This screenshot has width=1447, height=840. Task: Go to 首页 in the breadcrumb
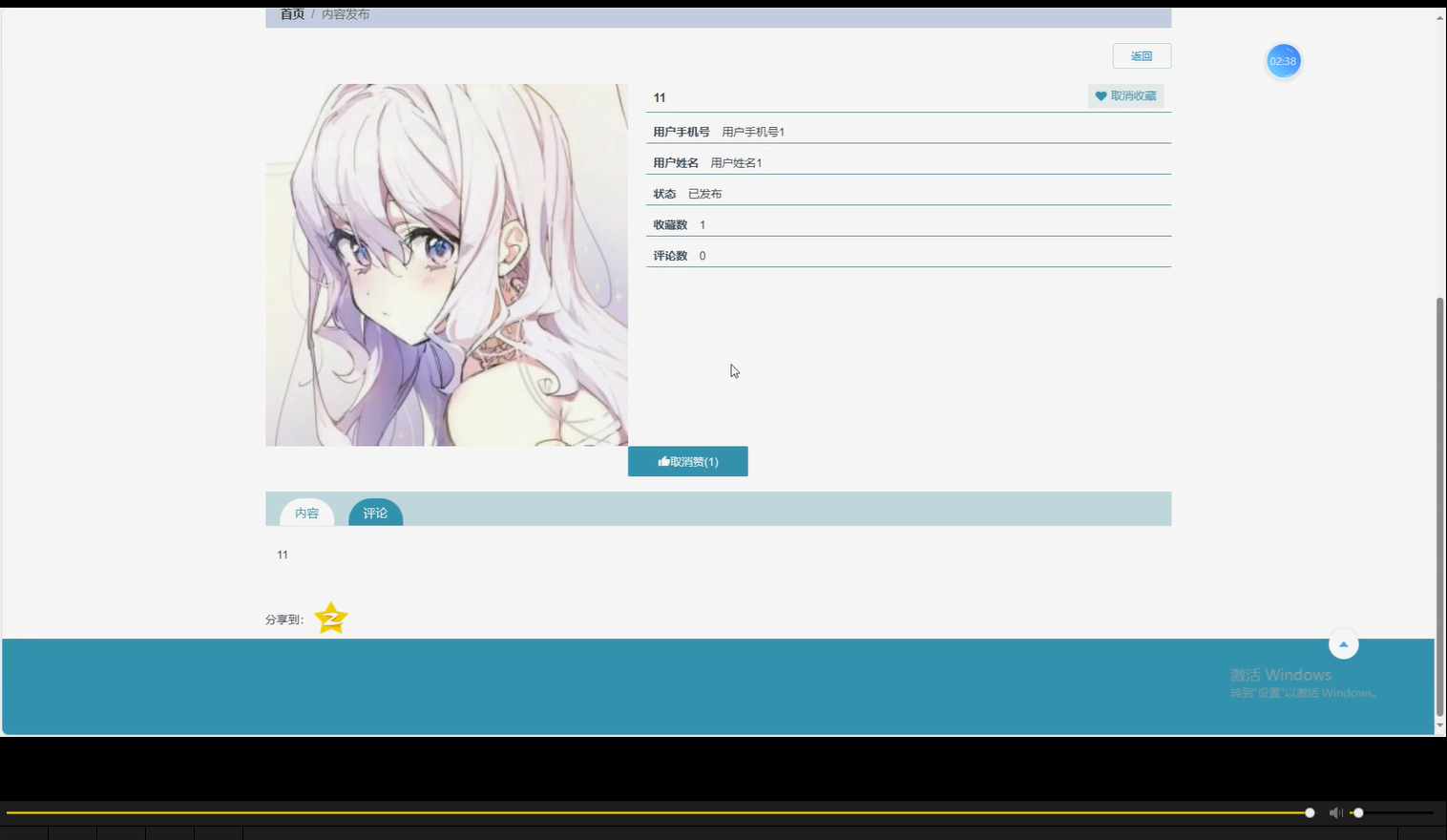pos(292,14)
